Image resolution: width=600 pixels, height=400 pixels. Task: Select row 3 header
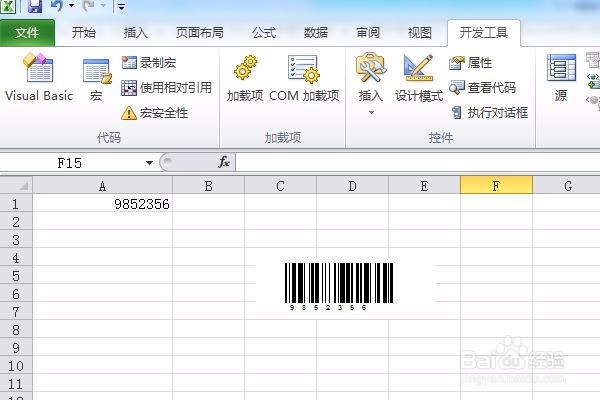pyautogui.click(x=16, y=240)
